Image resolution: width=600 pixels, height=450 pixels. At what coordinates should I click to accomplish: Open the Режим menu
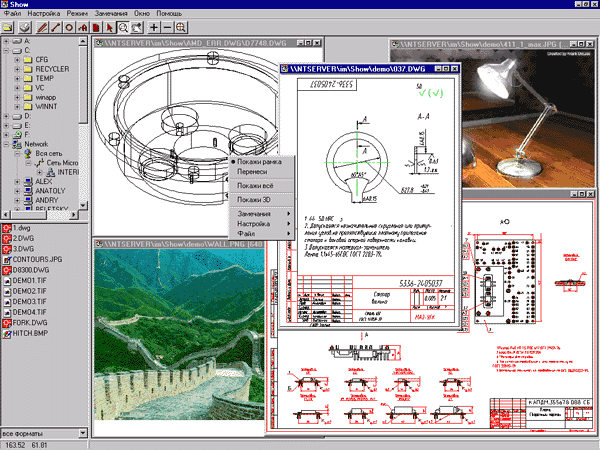[77, 13]
